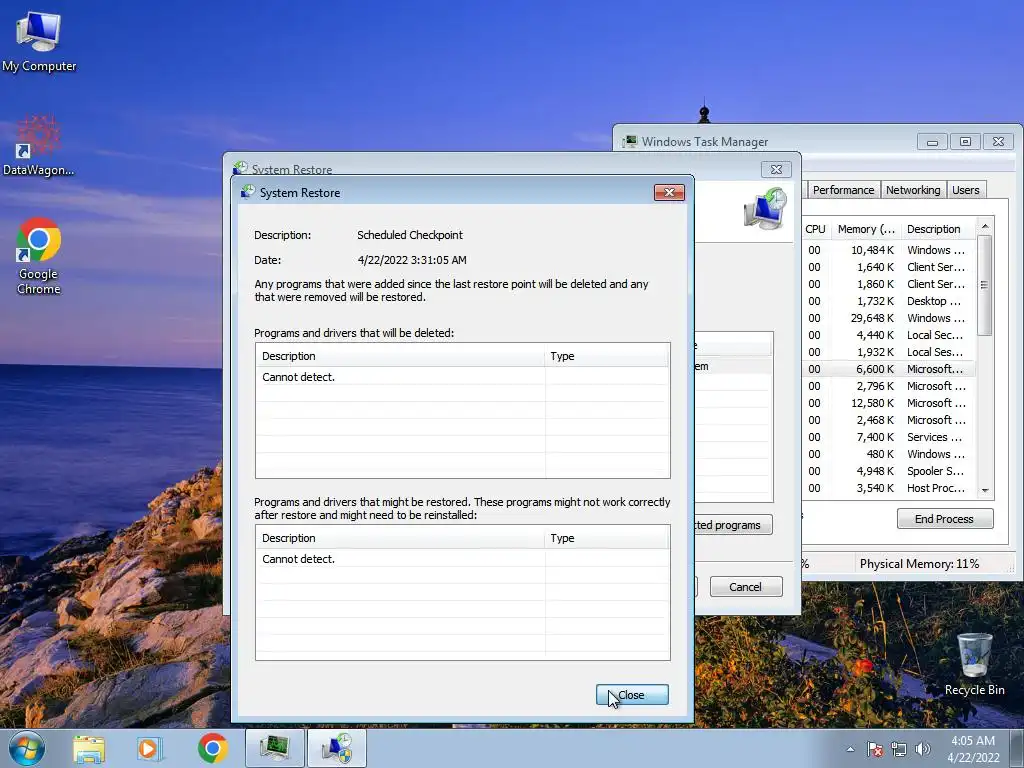Sort Task Manager processes by Memory column
1024x768 pixels.
pyautogui.click(x=866, y=229)
